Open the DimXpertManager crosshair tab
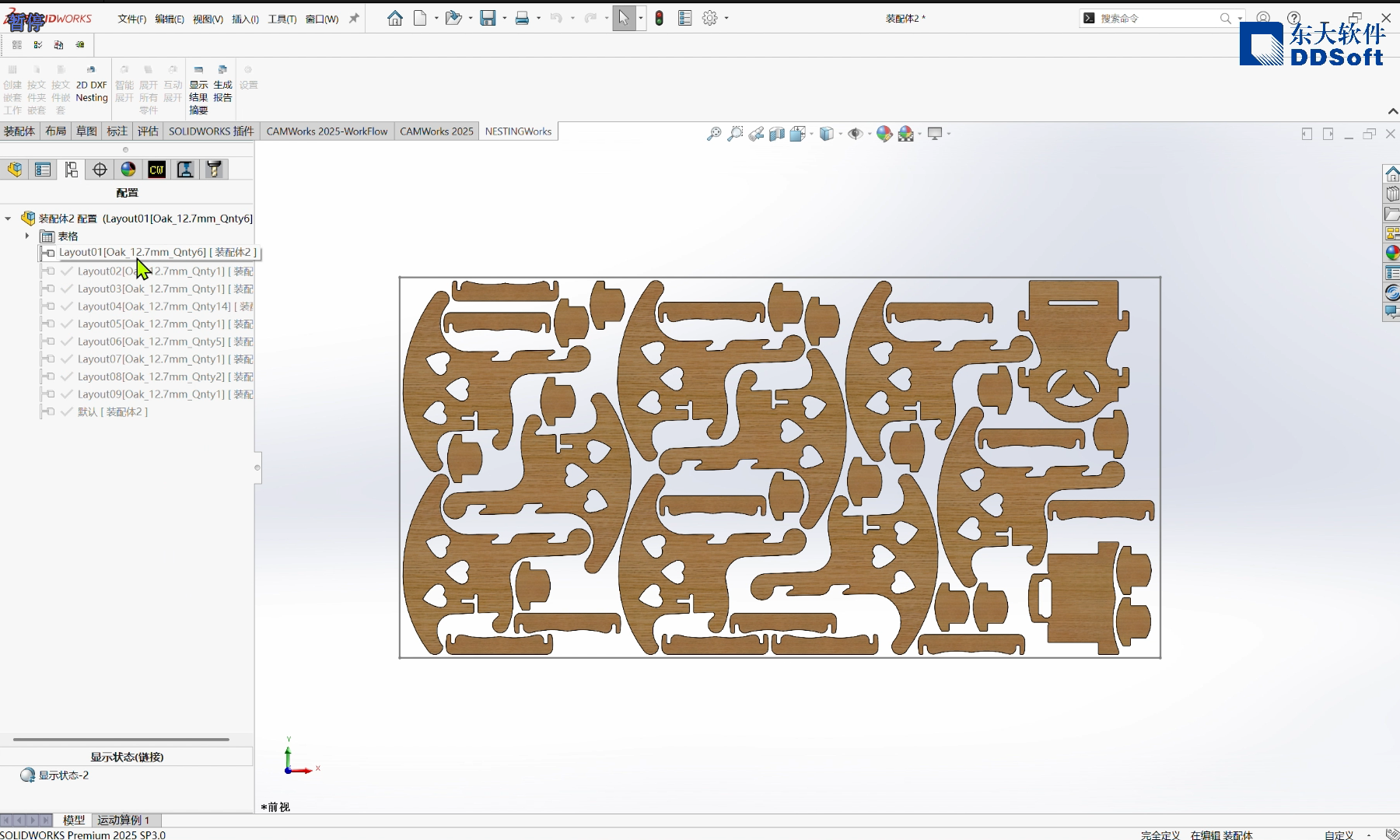 (100, 170)
